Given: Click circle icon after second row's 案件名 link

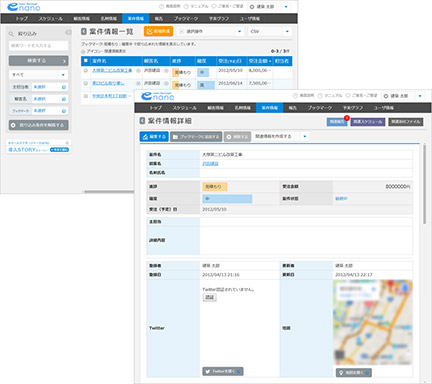Looking at the screenshot, I should pyautogui.click(x=138, y=83).
